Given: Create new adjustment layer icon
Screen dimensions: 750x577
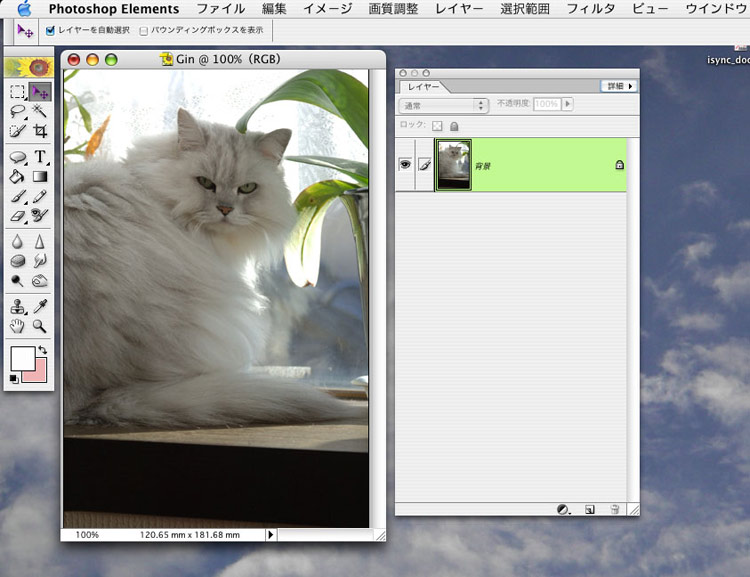Looking at the screenshot, I should 563,510.
